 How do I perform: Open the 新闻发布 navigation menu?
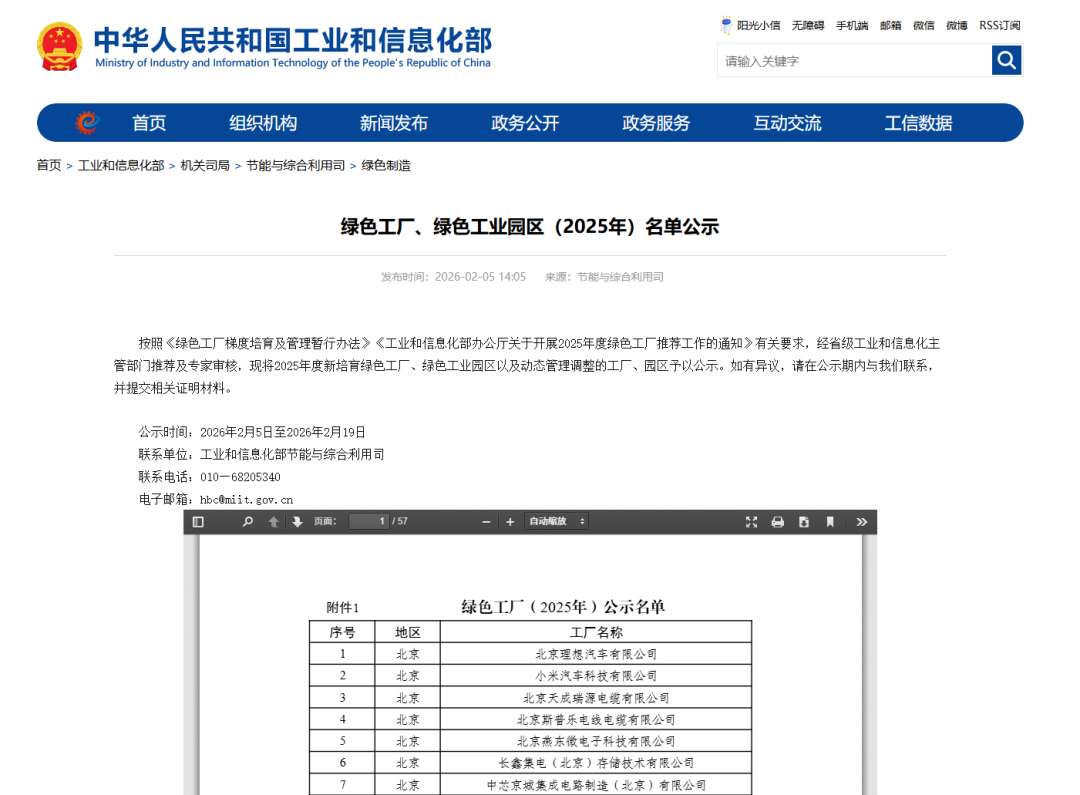click(x=394, y=123)
